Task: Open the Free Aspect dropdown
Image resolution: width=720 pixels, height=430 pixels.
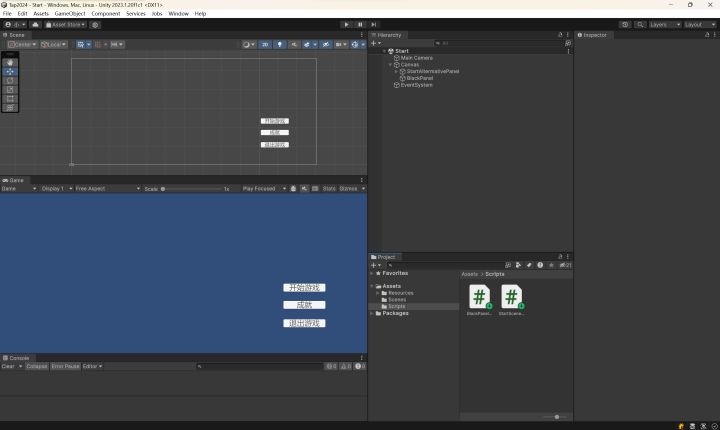Action: [x=104, y=188]
